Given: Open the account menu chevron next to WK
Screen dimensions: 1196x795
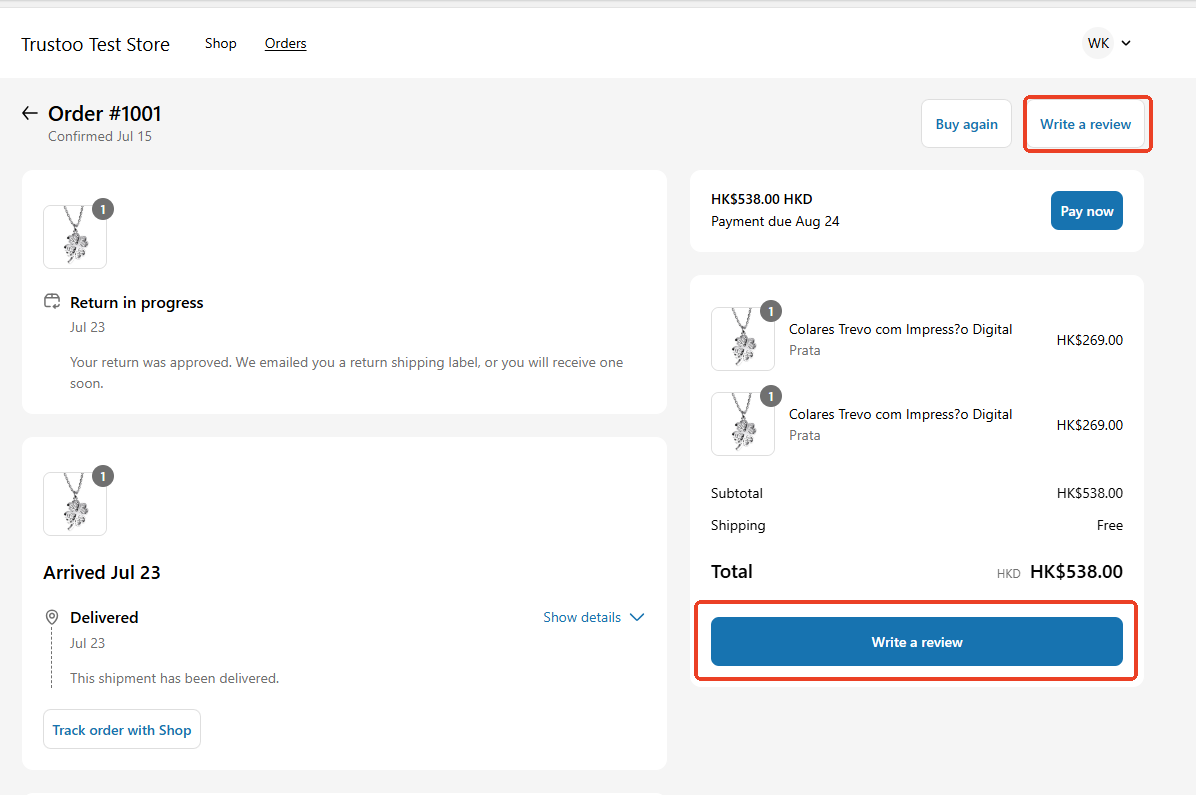Looking at the screenshot, I should (x=1126, y=43).
